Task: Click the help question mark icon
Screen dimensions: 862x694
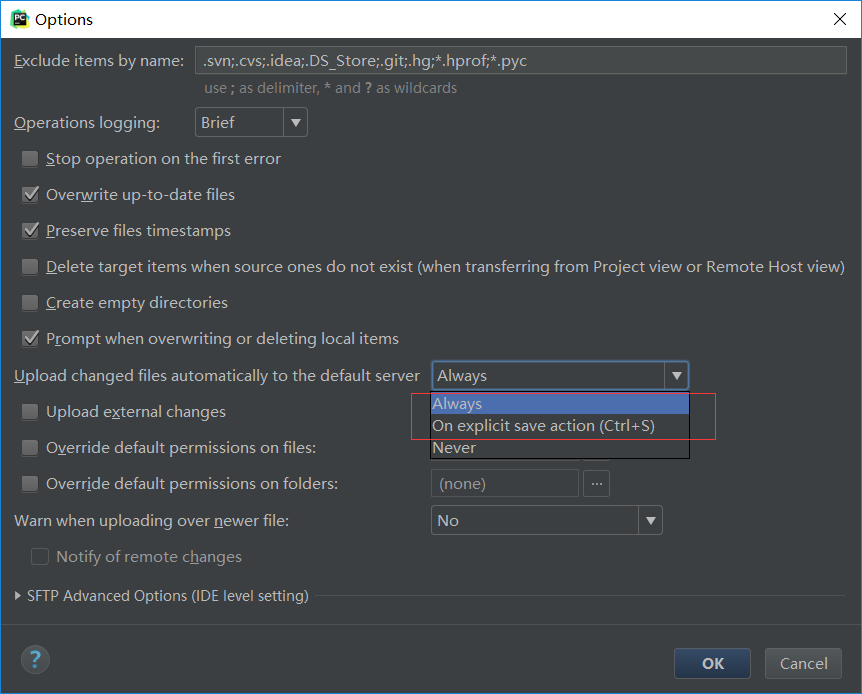Action: [x=35, y=659]
